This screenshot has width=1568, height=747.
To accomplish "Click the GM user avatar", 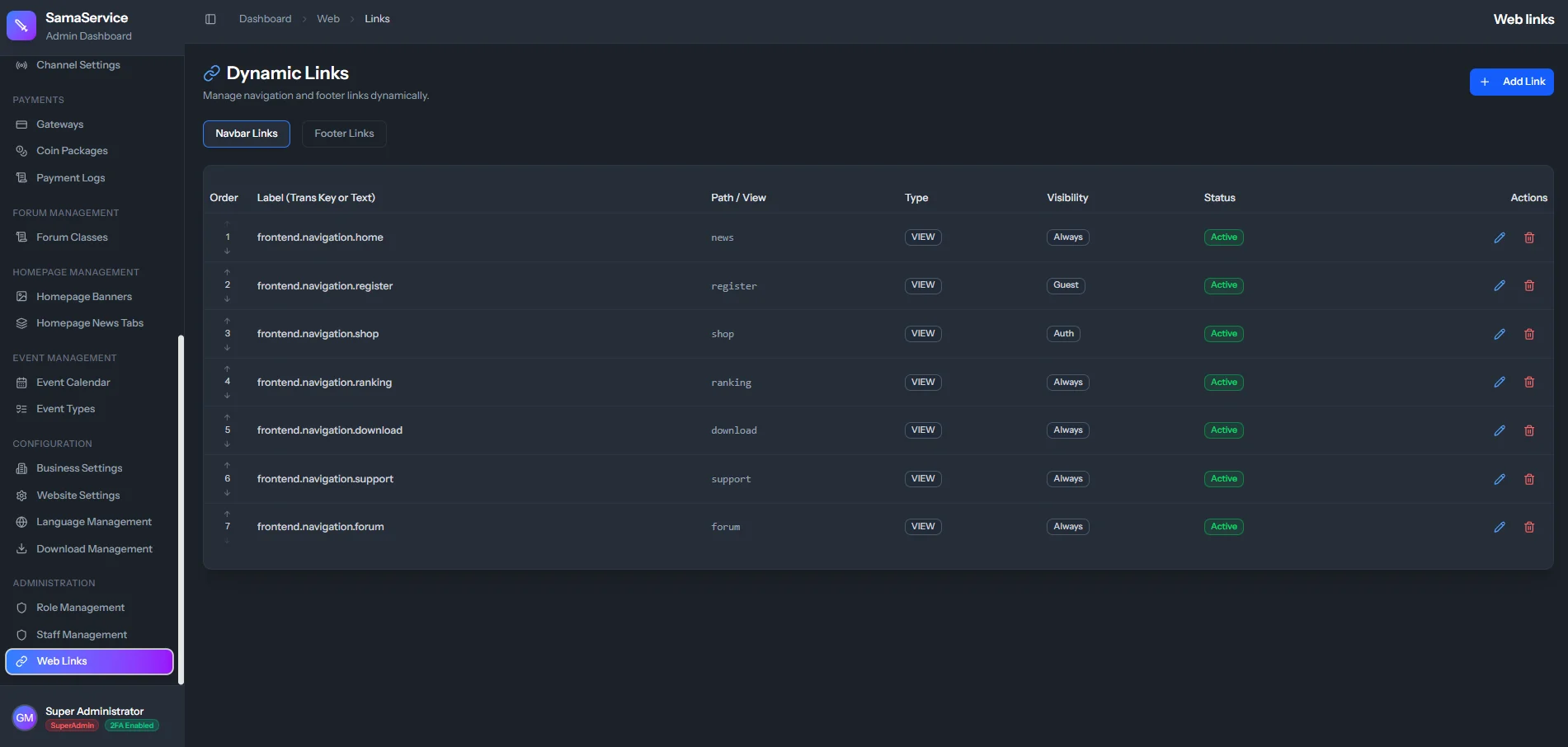I will pos(25,717).
